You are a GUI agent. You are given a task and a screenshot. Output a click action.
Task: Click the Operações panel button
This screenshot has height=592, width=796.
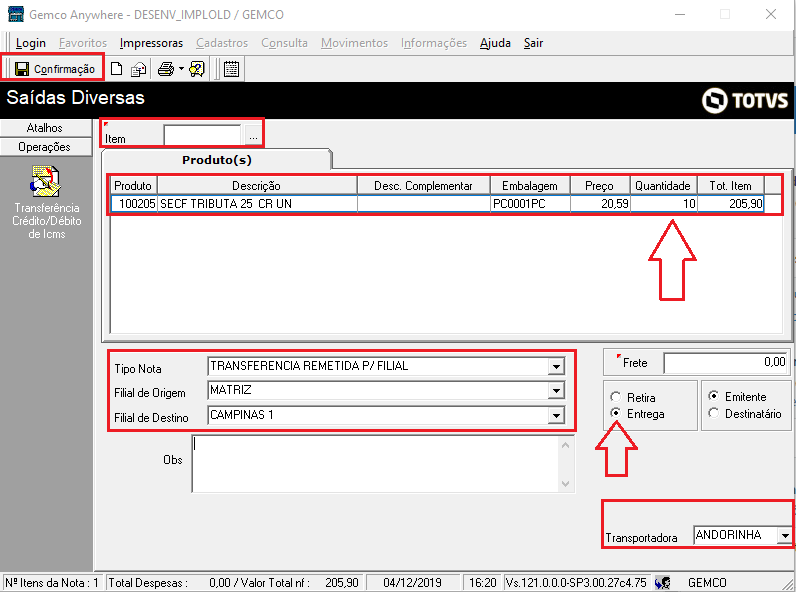pyautogui.click(x=45, y=147)
